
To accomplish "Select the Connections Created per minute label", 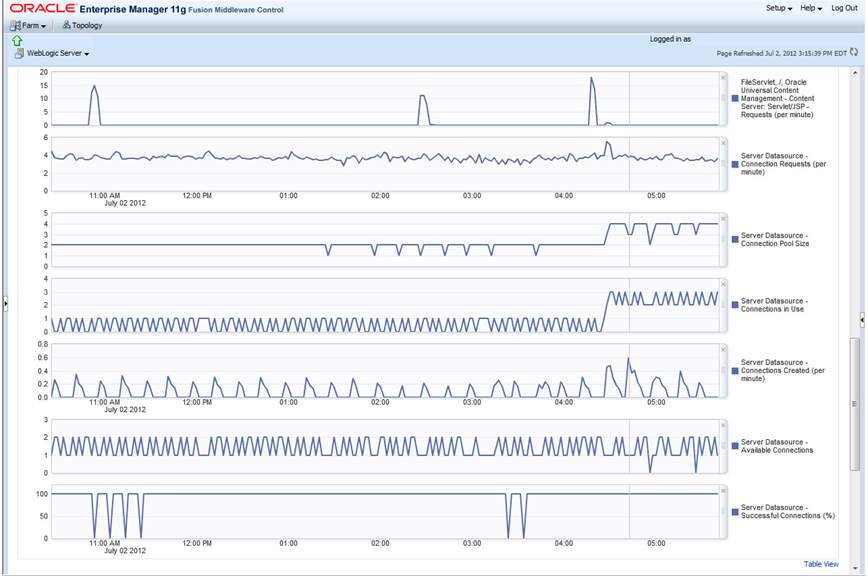I will 783,371.
